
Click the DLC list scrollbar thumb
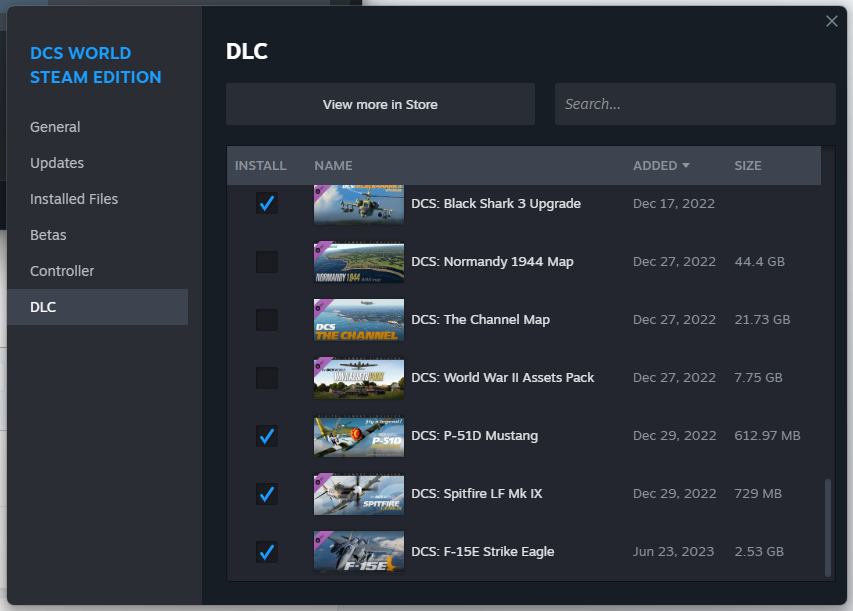[x=828, y=527]
